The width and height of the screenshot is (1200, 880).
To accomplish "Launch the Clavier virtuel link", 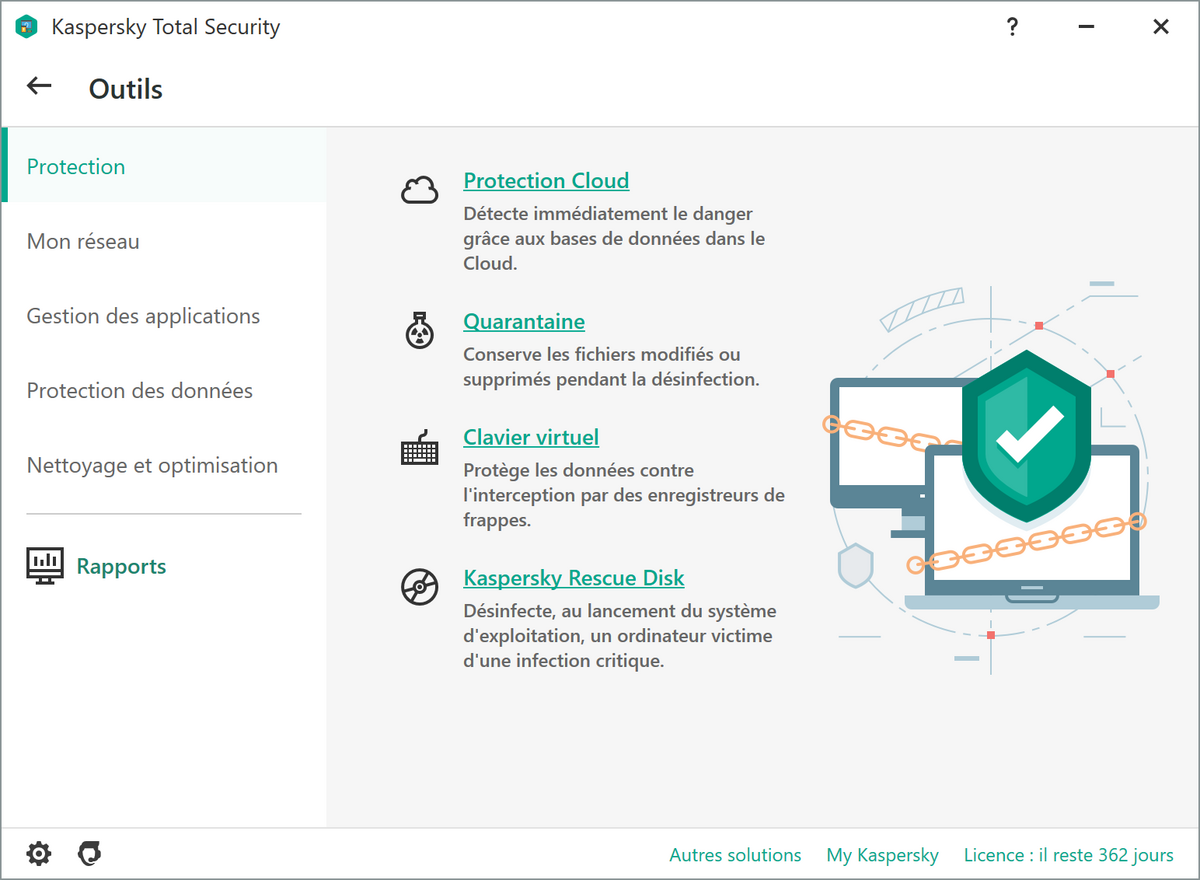I will click(531, 437).
